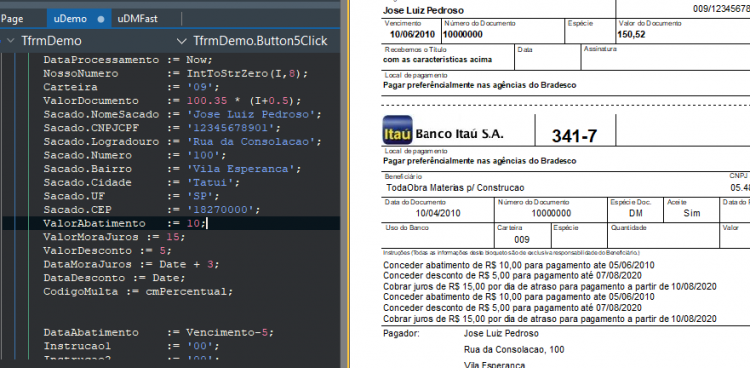Expand the TfrmDemo class dropdown
Viewport: 750px width, 368px height.
pos(11,41)
